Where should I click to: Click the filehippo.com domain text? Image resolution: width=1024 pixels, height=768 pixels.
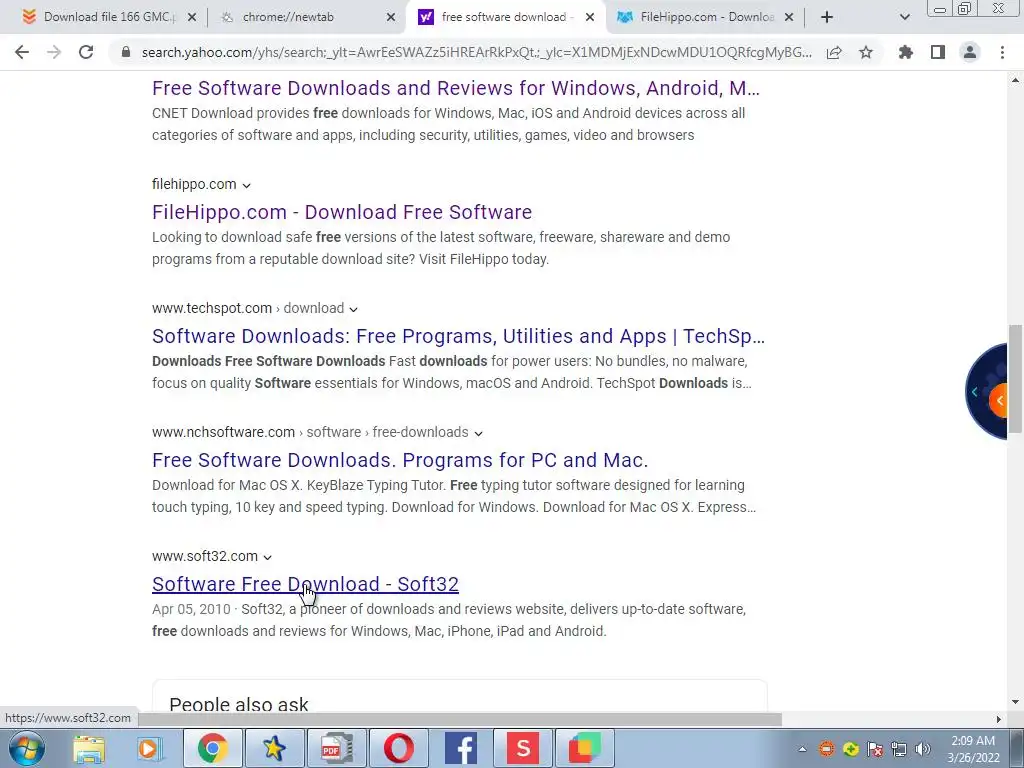194,184
